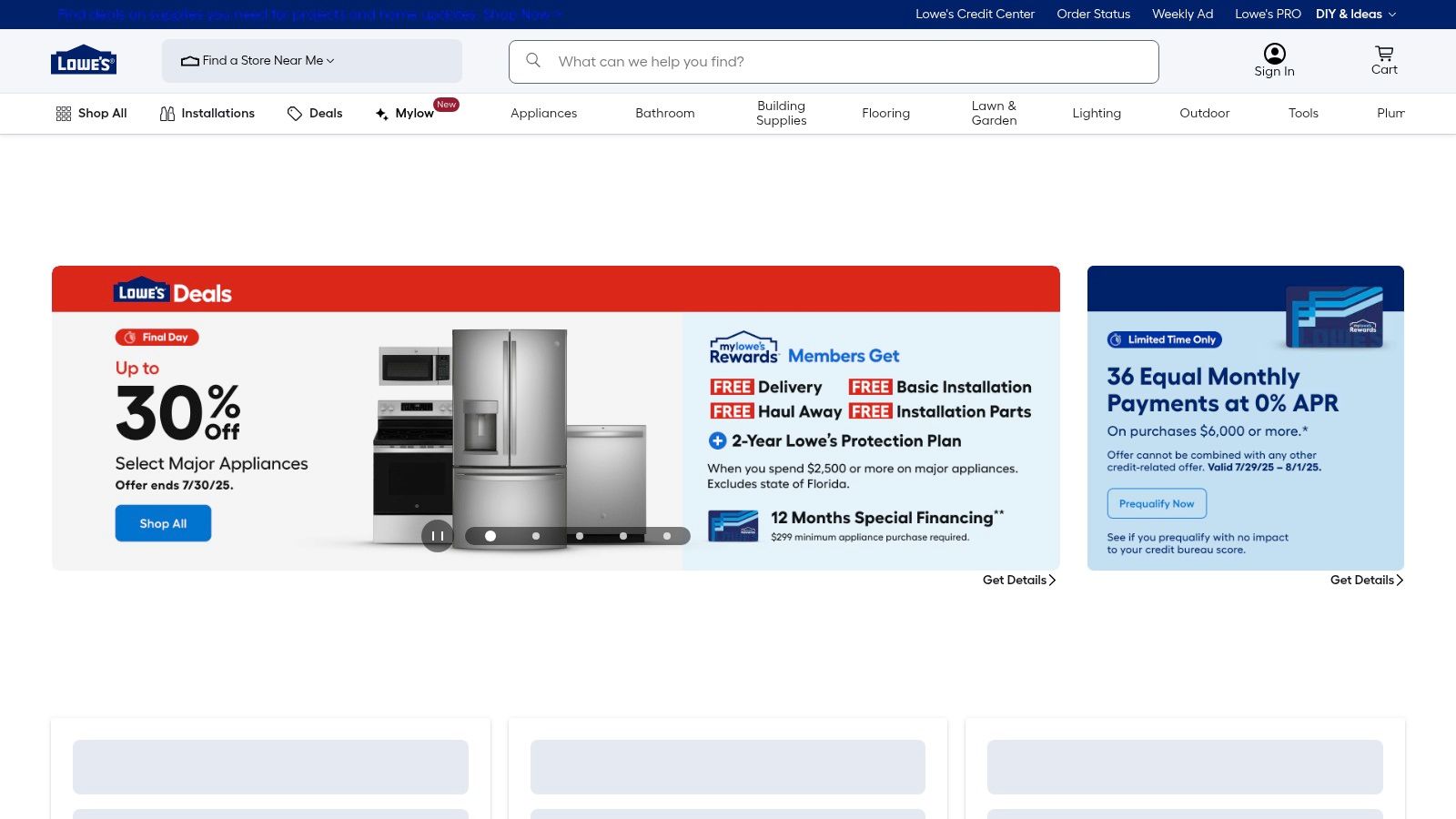
Task: Open the Lawn & Garden menu
Action: 994,113
